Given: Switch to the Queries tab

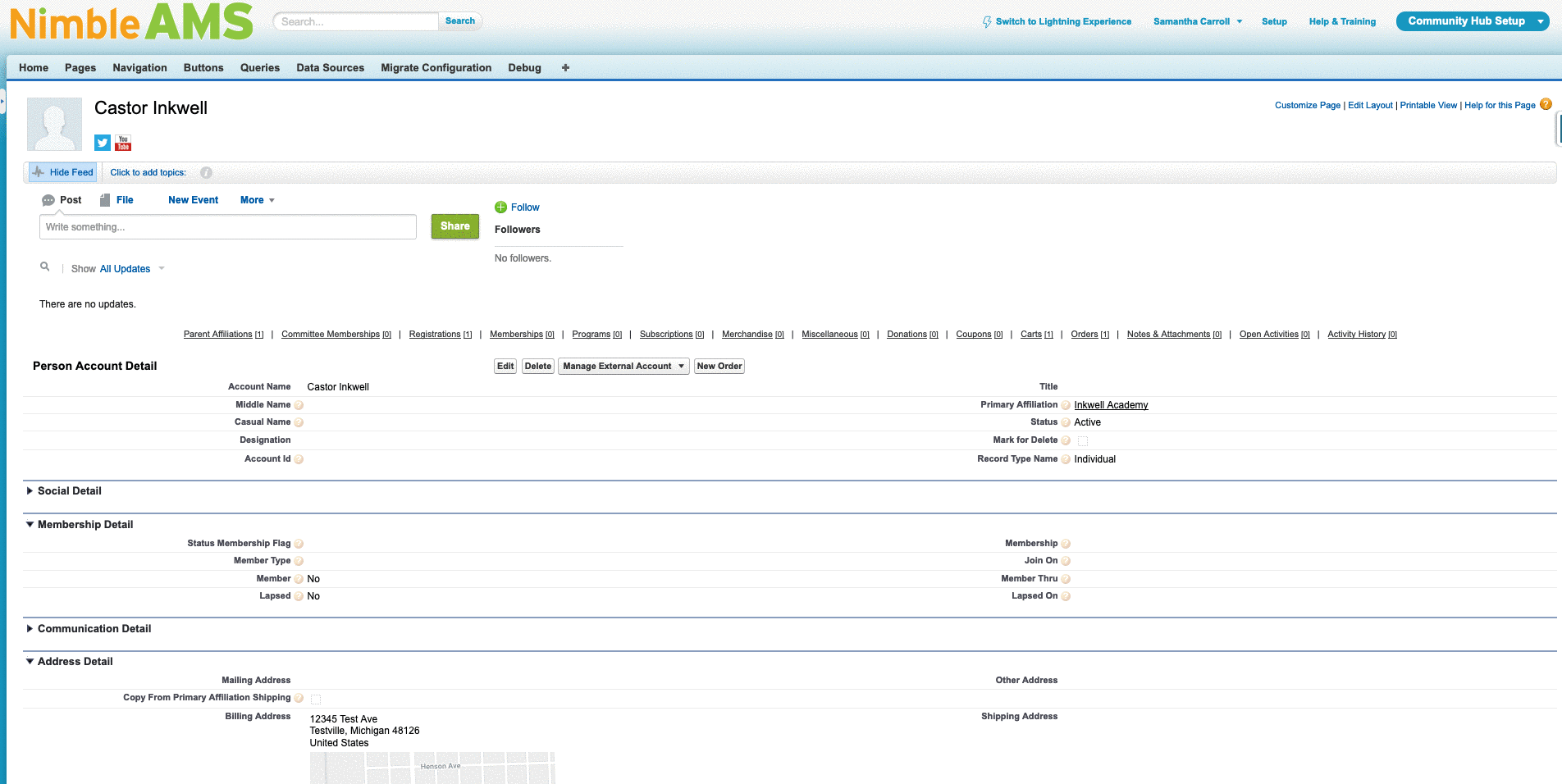Looking at the screenshot, I should tap(259, 68).
